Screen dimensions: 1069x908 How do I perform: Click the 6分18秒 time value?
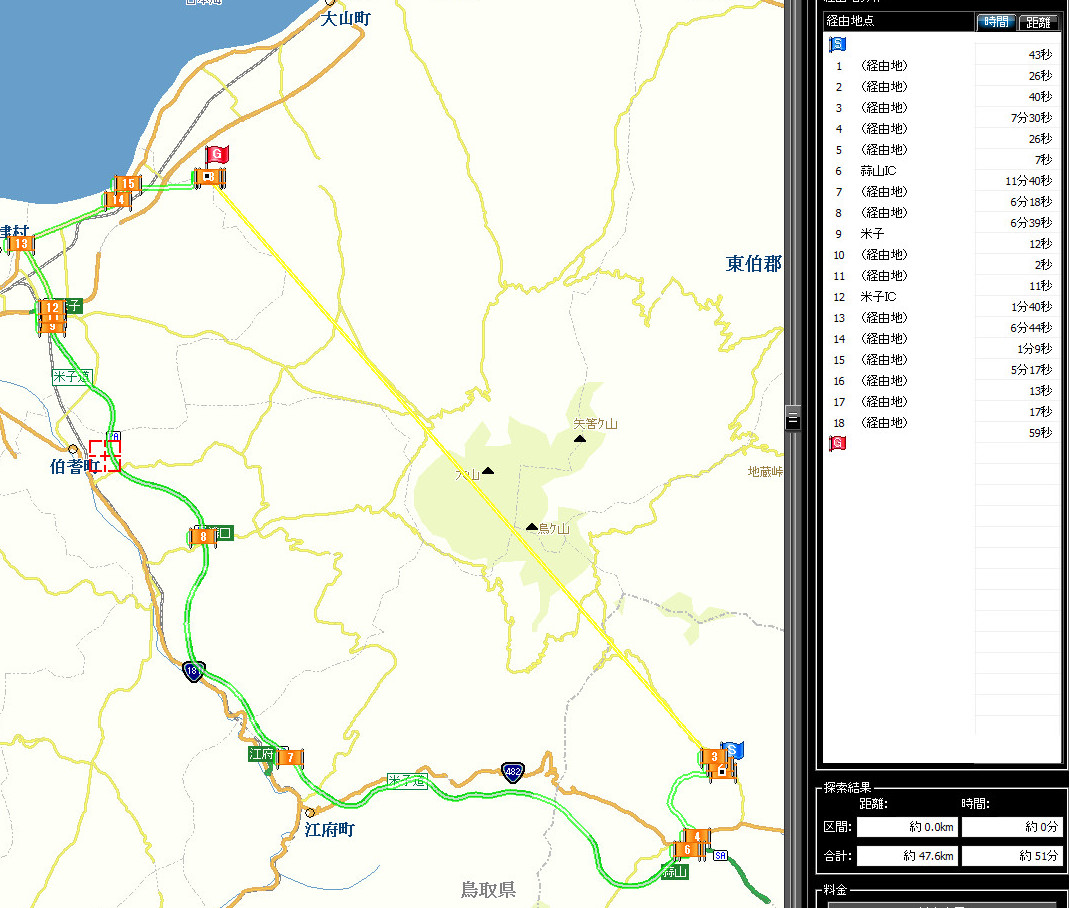click(x=1031, y=202)
